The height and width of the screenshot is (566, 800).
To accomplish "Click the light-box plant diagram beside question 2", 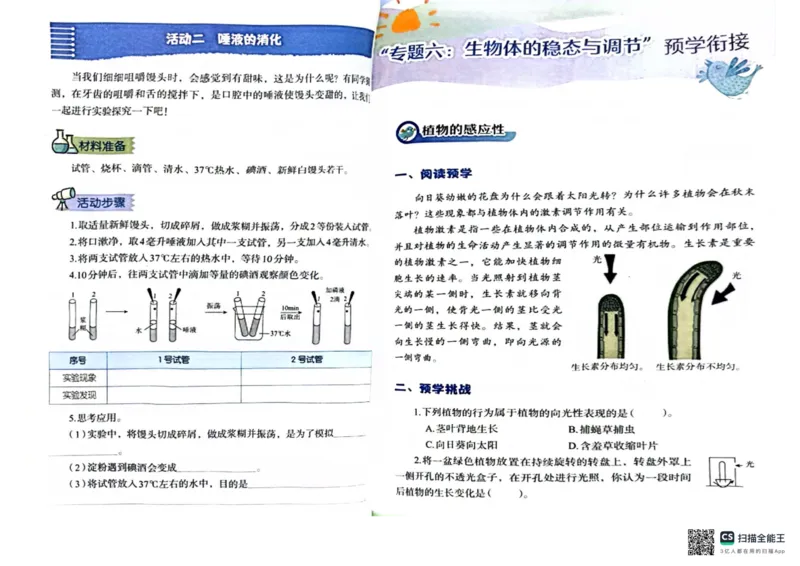I will (722, 472).
